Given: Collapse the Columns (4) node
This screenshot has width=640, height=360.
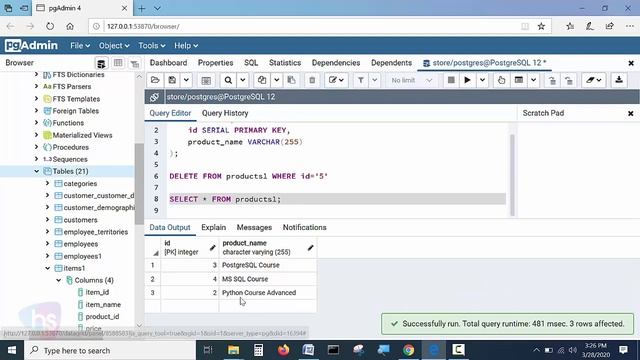Looking at the screenshot, I should [x=58, y=280].
